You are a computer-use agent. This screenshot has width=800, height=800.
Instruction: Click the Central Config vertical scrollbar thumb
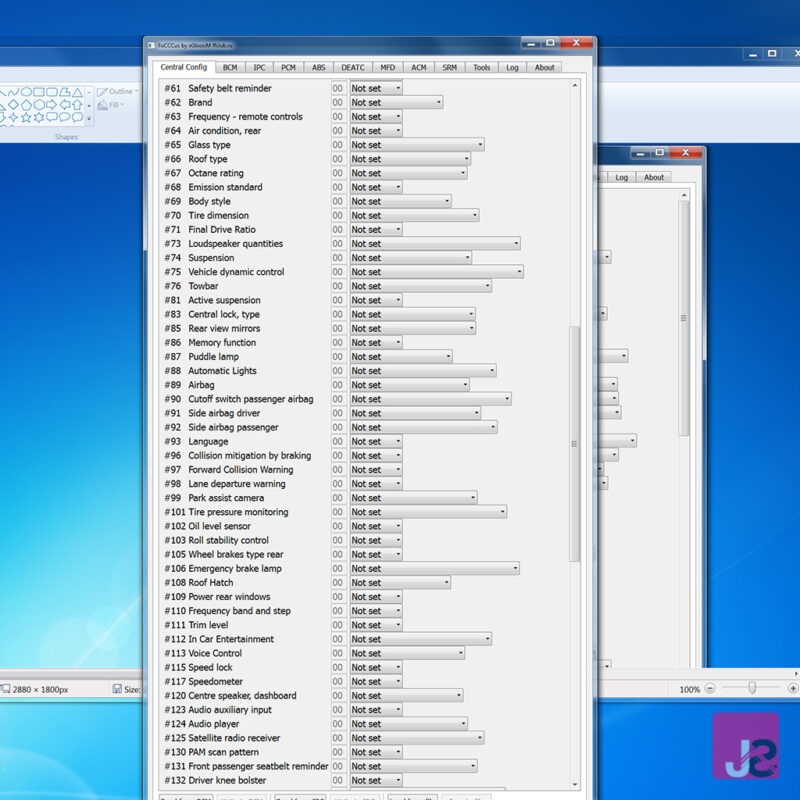[x=574, y=443]
